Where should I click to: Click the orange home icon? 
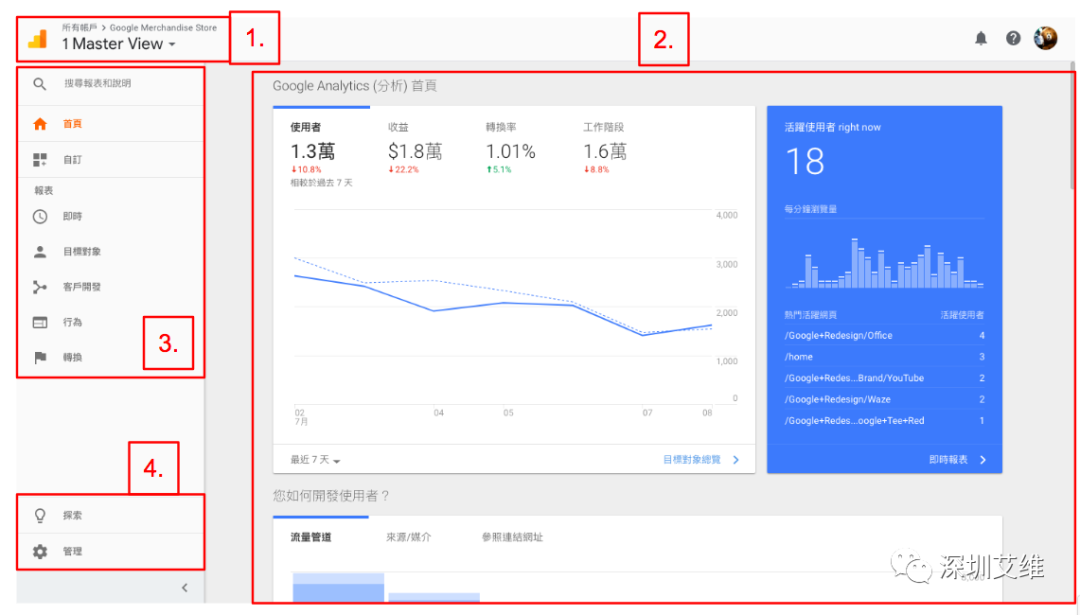coord(40,124)
